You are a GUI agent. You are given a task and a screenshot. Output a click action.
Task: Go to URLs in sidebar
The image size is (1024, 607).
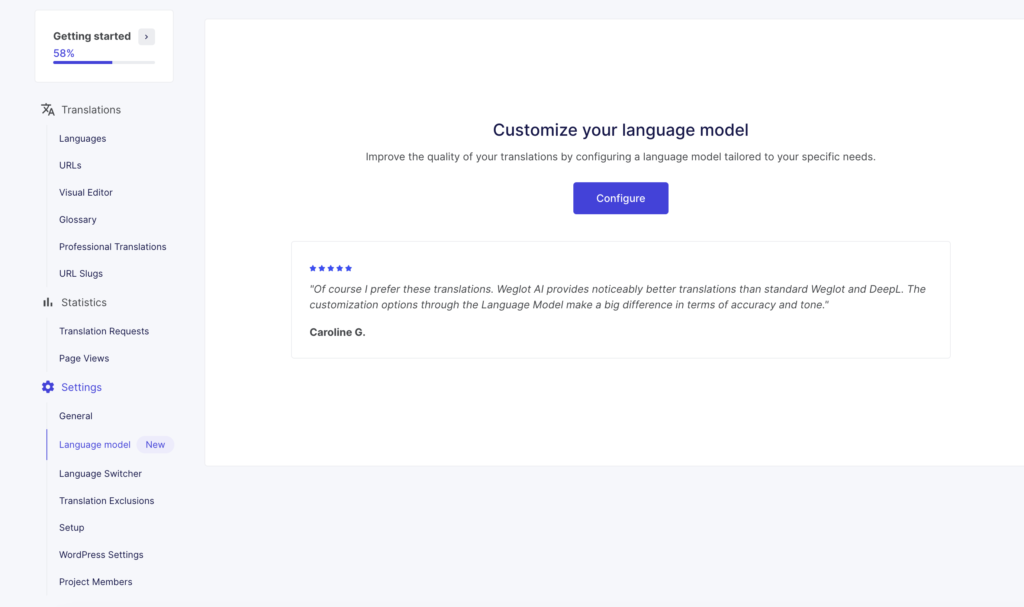(x=70, y=165)
